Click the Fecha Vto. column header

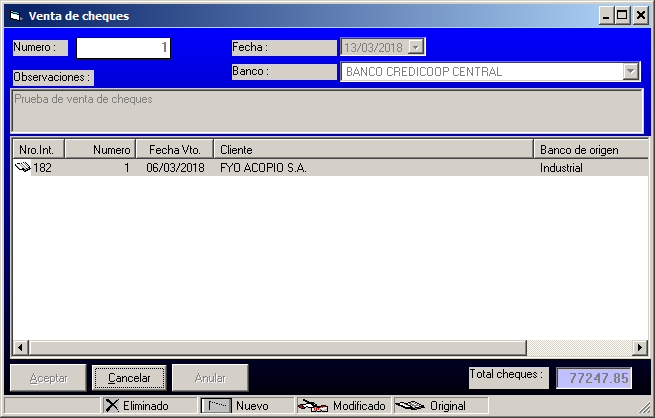click(174, 149)
